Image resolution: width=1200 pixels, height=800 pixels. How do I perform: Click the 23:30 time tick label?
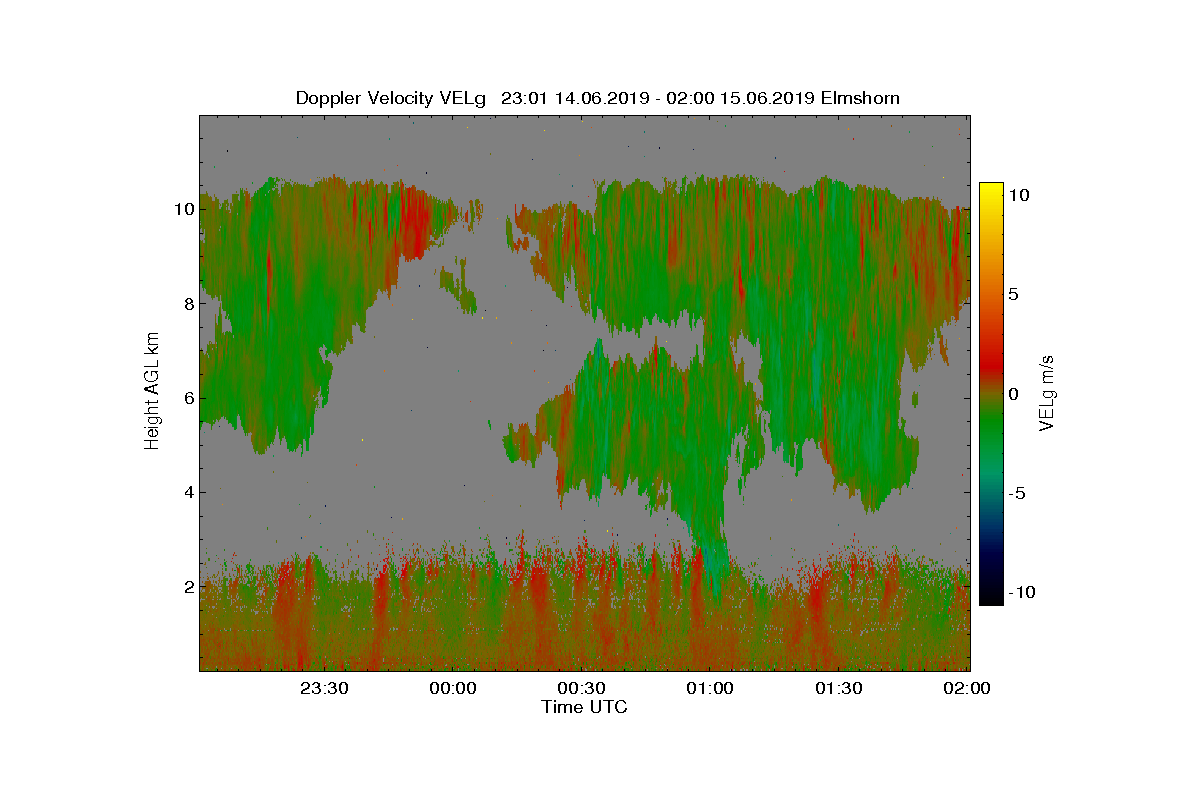(x=324, y=688)
